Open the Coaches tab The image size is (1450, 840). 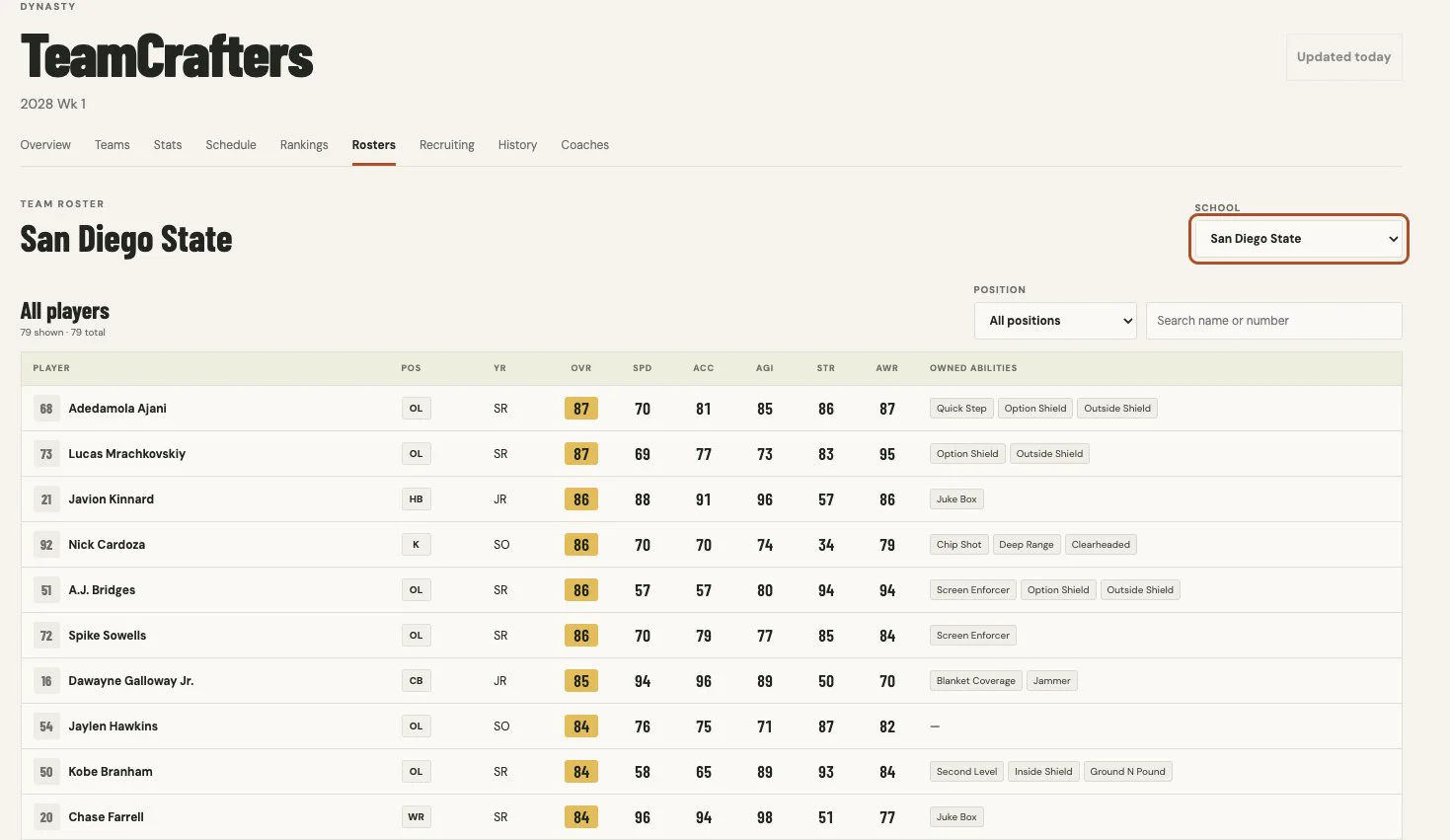585,145
